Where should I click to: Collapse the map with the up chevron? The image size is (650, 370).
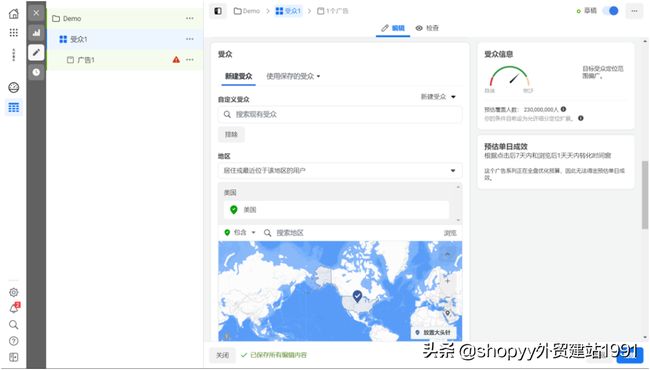[x=448, y=254]
